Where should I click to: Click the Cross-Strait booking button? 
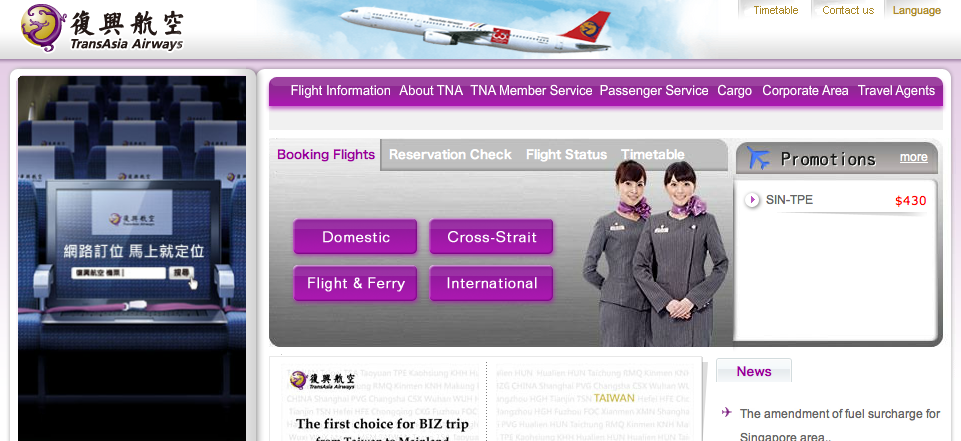(492, 237)
